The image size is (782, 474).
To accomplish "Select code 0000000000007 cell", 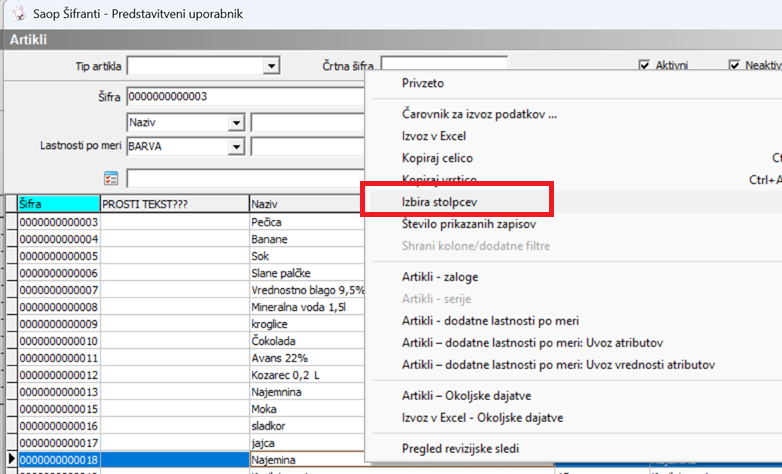I will click(x=59, y=290).
